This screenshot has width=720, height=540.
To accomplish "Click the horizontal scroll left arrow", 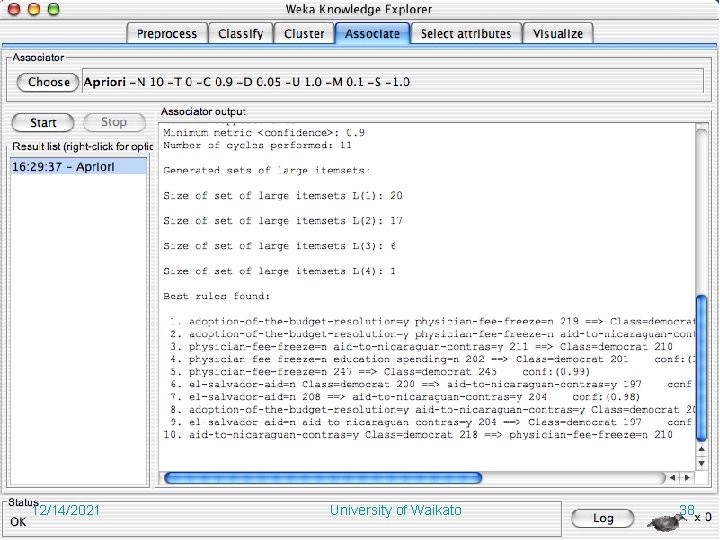I will click(x=672, y=478).
